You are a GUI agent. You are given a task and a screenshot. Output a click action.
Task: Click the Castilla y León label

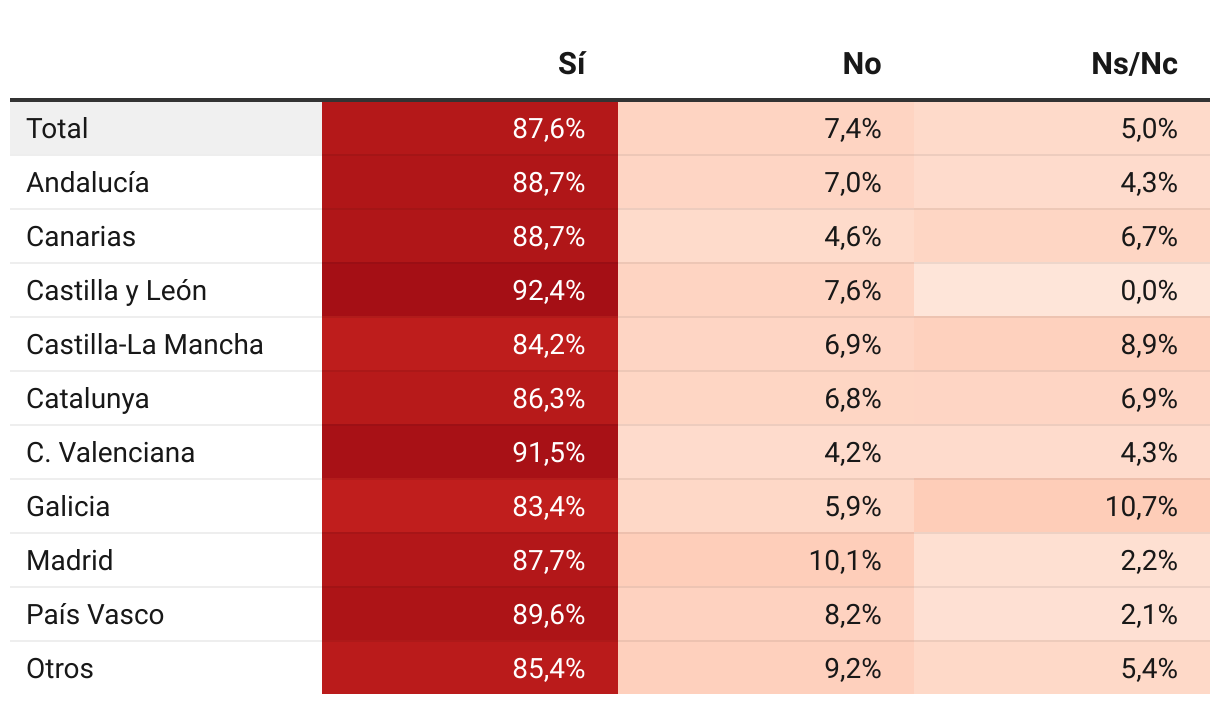(117, 290)
